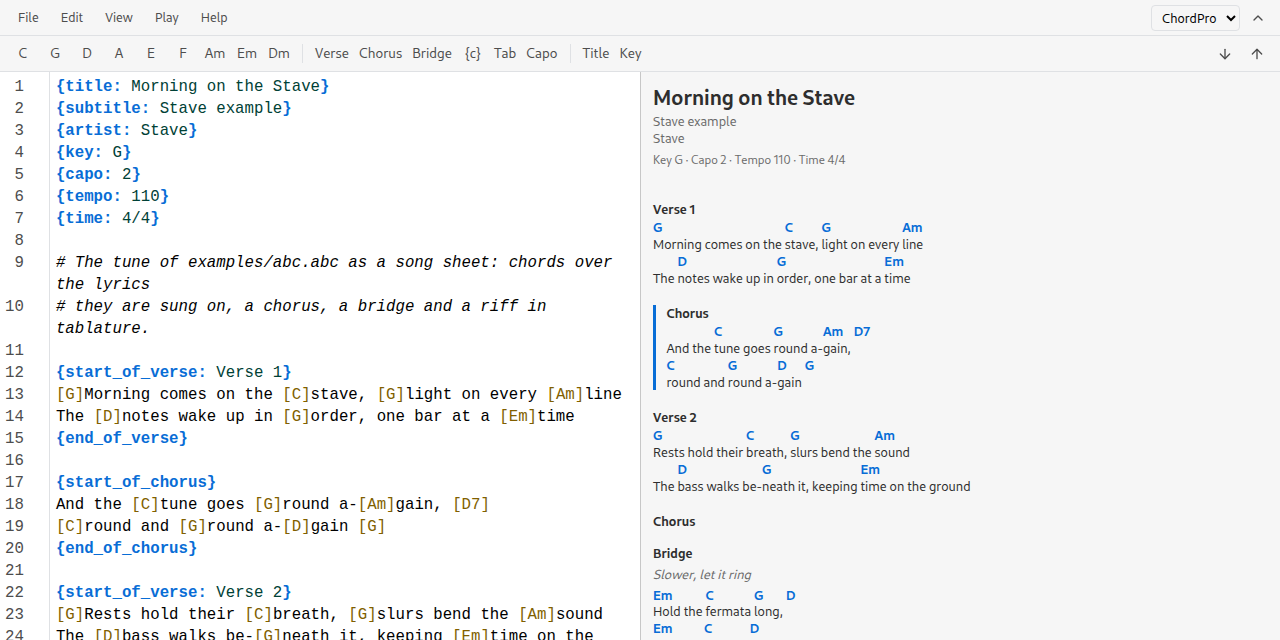
Task: Open the Play menu
Action: [x=167, y=18]
